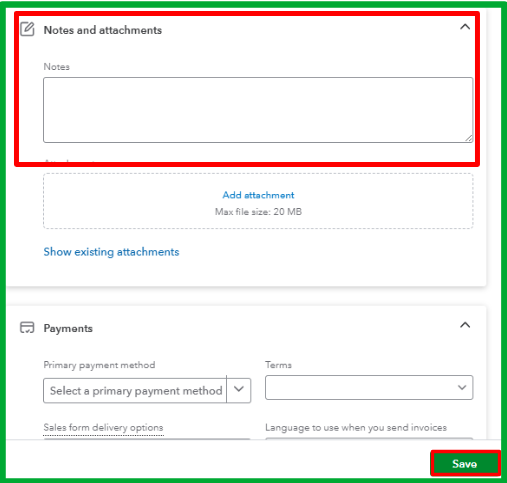Open the Terms dropdown
Screen dimensions: 507x483
tap(369, 387)
